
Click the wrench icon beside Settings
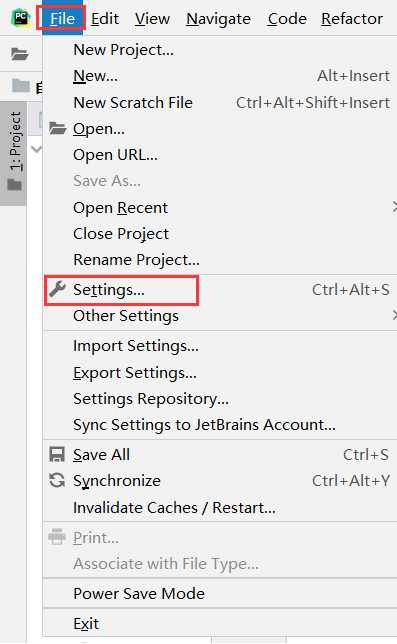coord(57,289)
